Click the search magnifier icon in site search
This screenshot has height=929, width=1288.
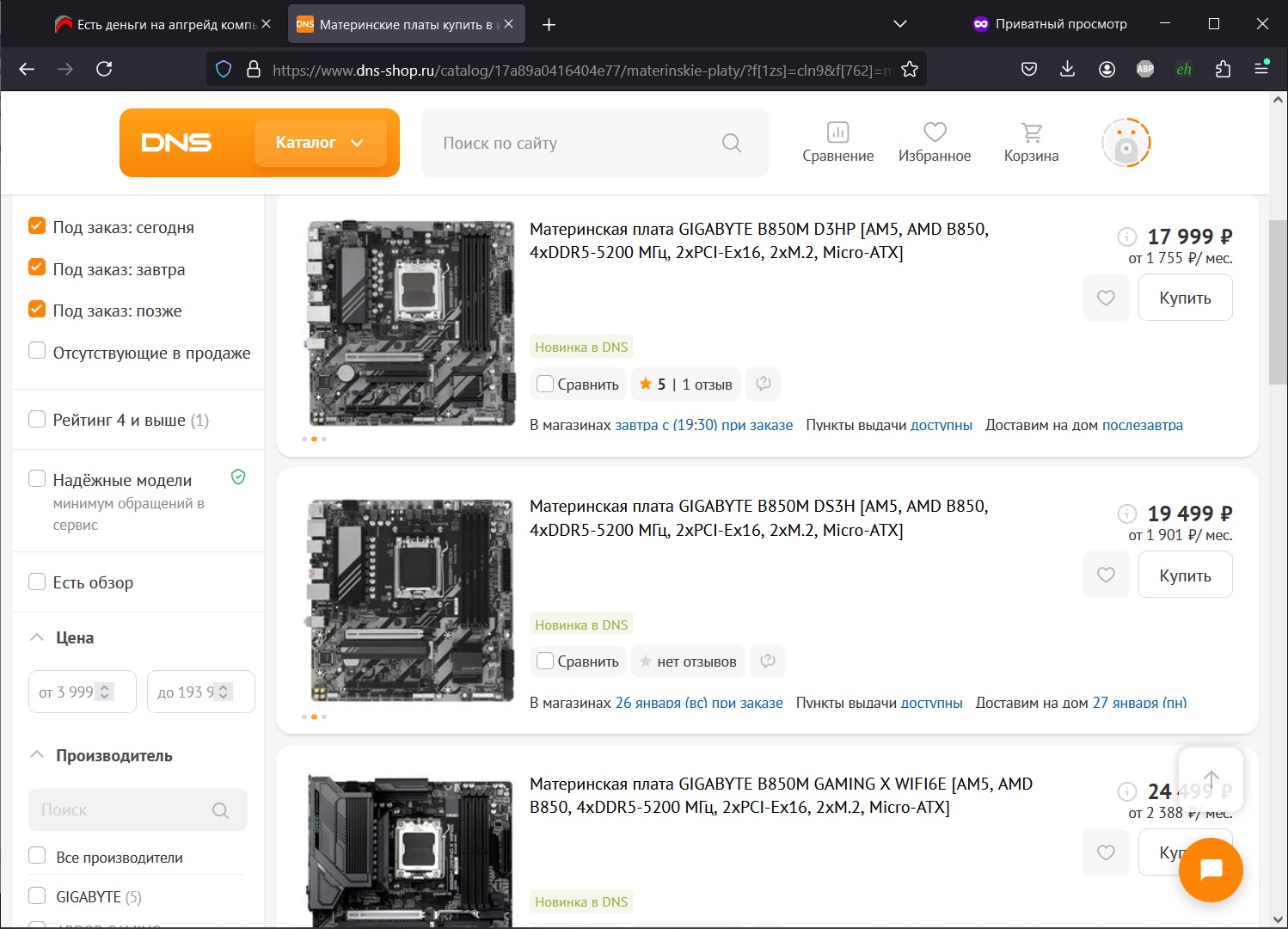(732, 143)
